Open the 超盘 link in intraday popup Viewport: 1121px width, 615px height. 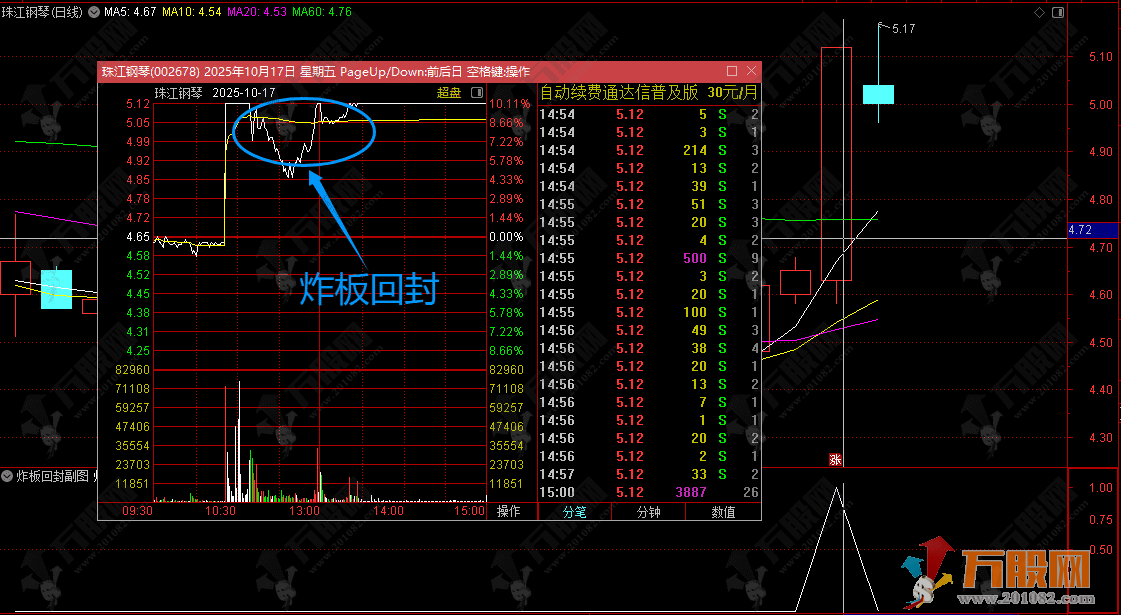point(450,93)
